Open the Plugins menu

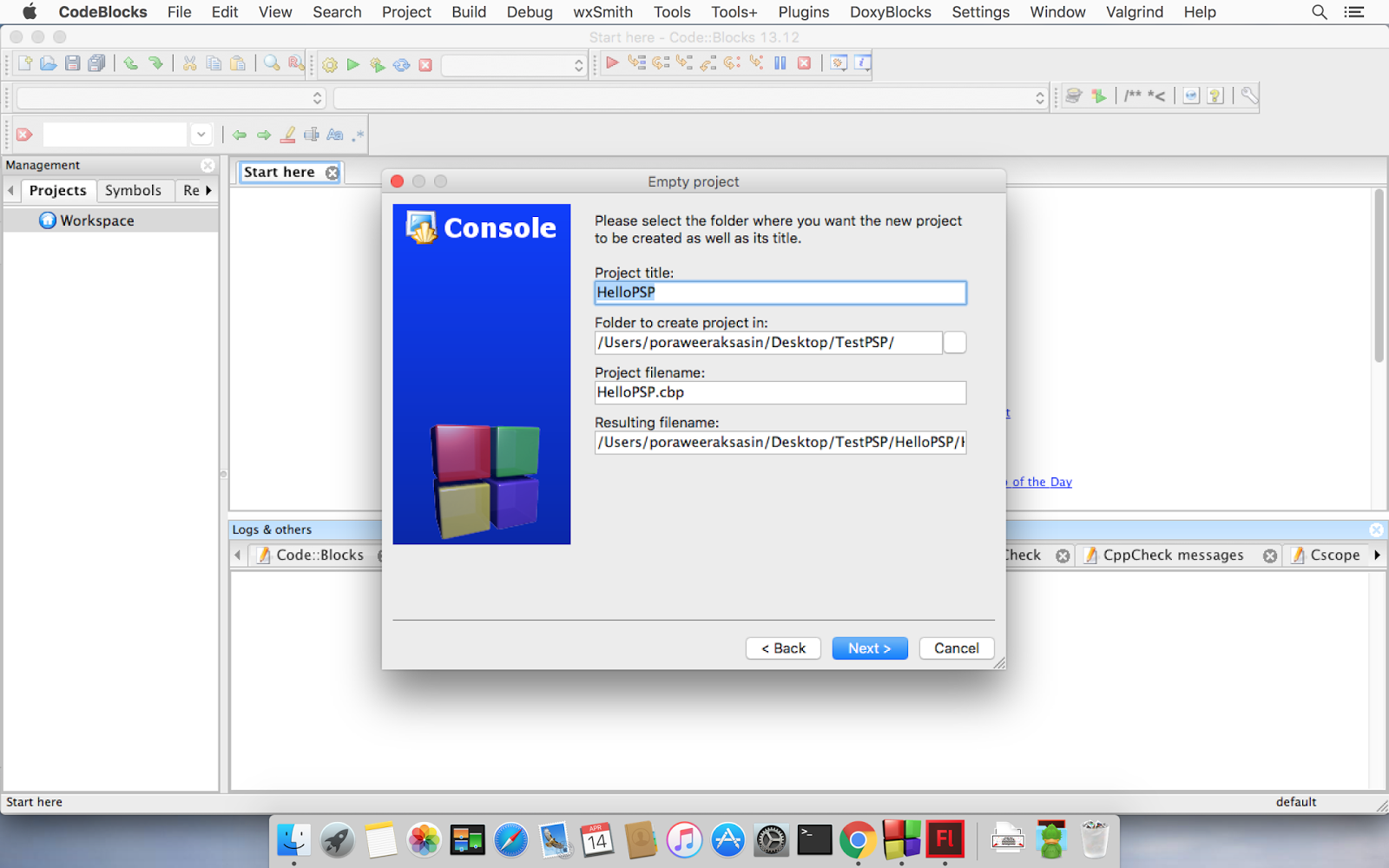803,12
